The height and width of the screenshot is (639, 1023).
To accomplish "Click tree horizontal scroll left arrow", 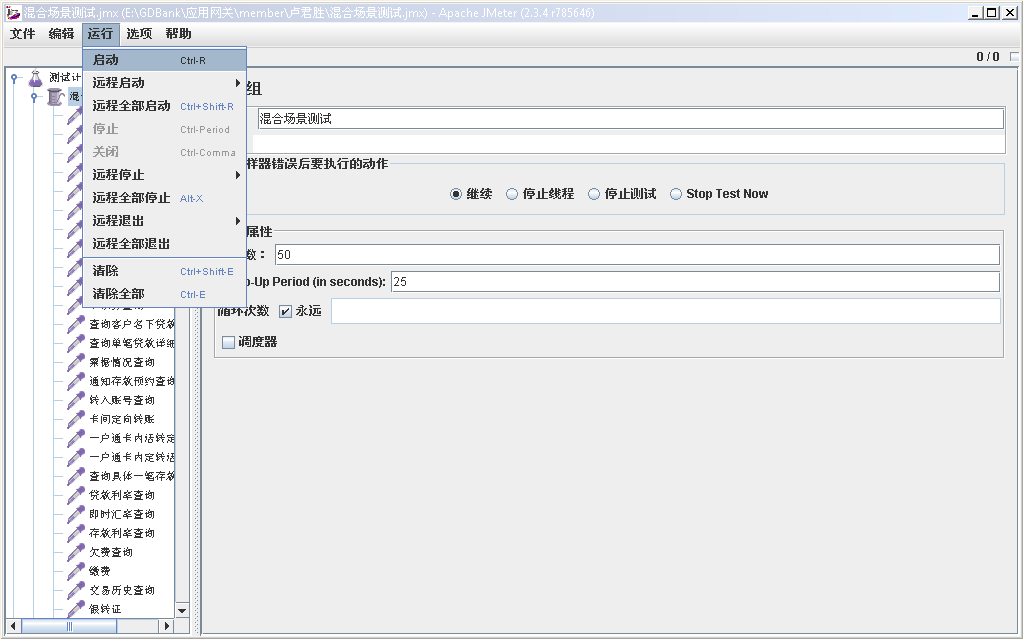I will click(13, 626).
